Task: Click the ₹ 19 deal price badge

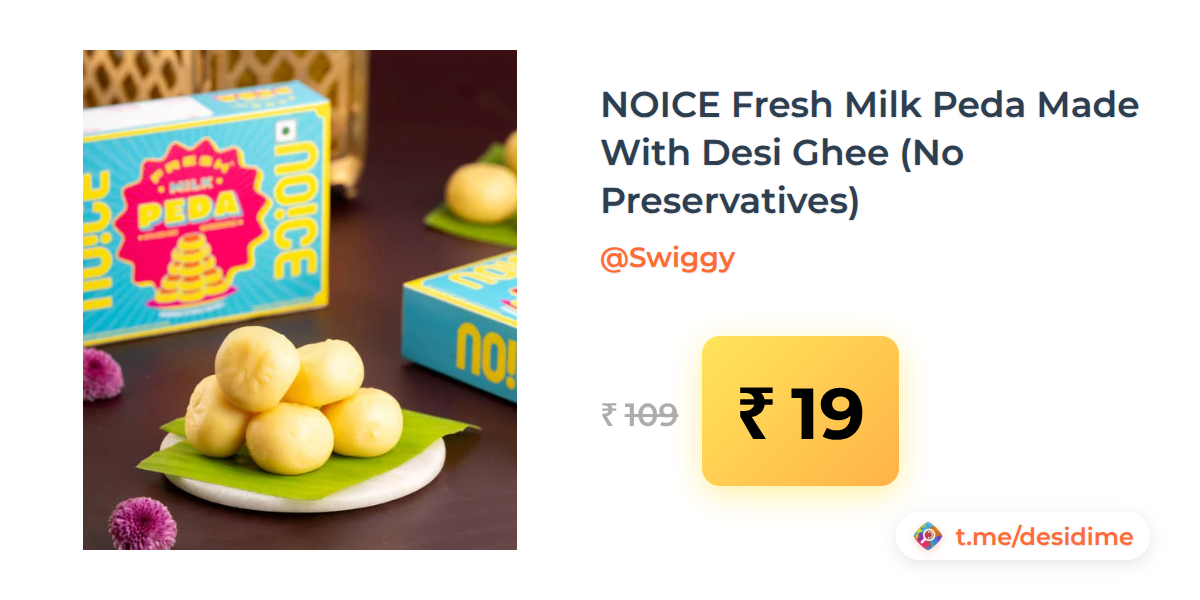Action: [800, 411]
